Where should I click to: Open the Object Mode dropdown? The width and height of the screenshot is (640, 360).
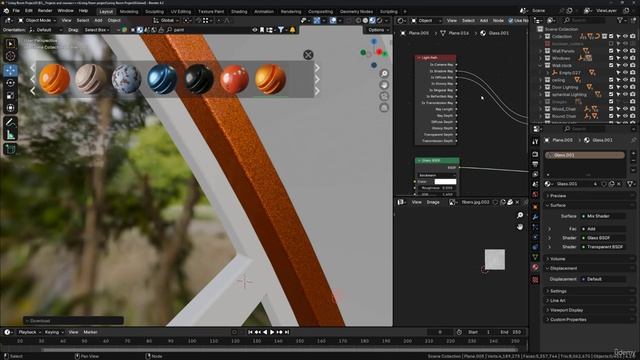(x=37, y=20)
